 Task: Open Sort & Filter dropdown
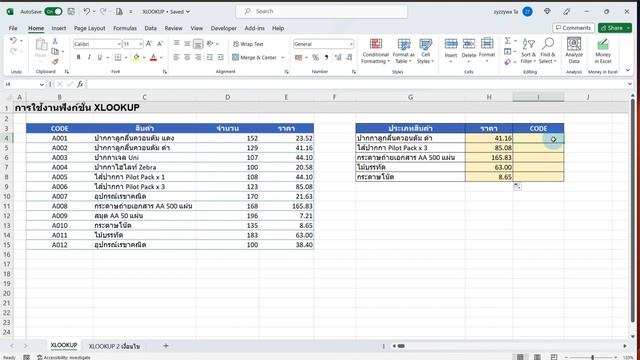coord(528,51)
